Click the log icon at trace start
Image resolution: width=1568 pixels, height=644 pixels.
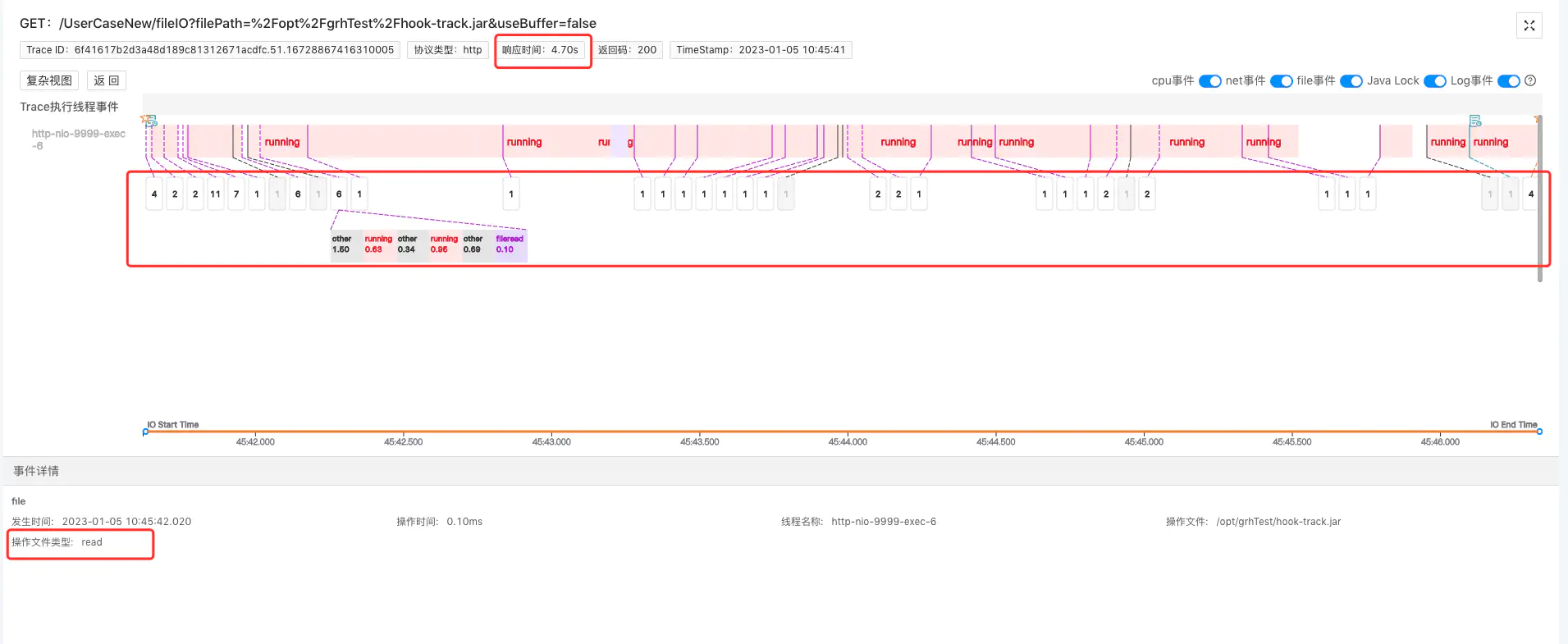point(151,121)
